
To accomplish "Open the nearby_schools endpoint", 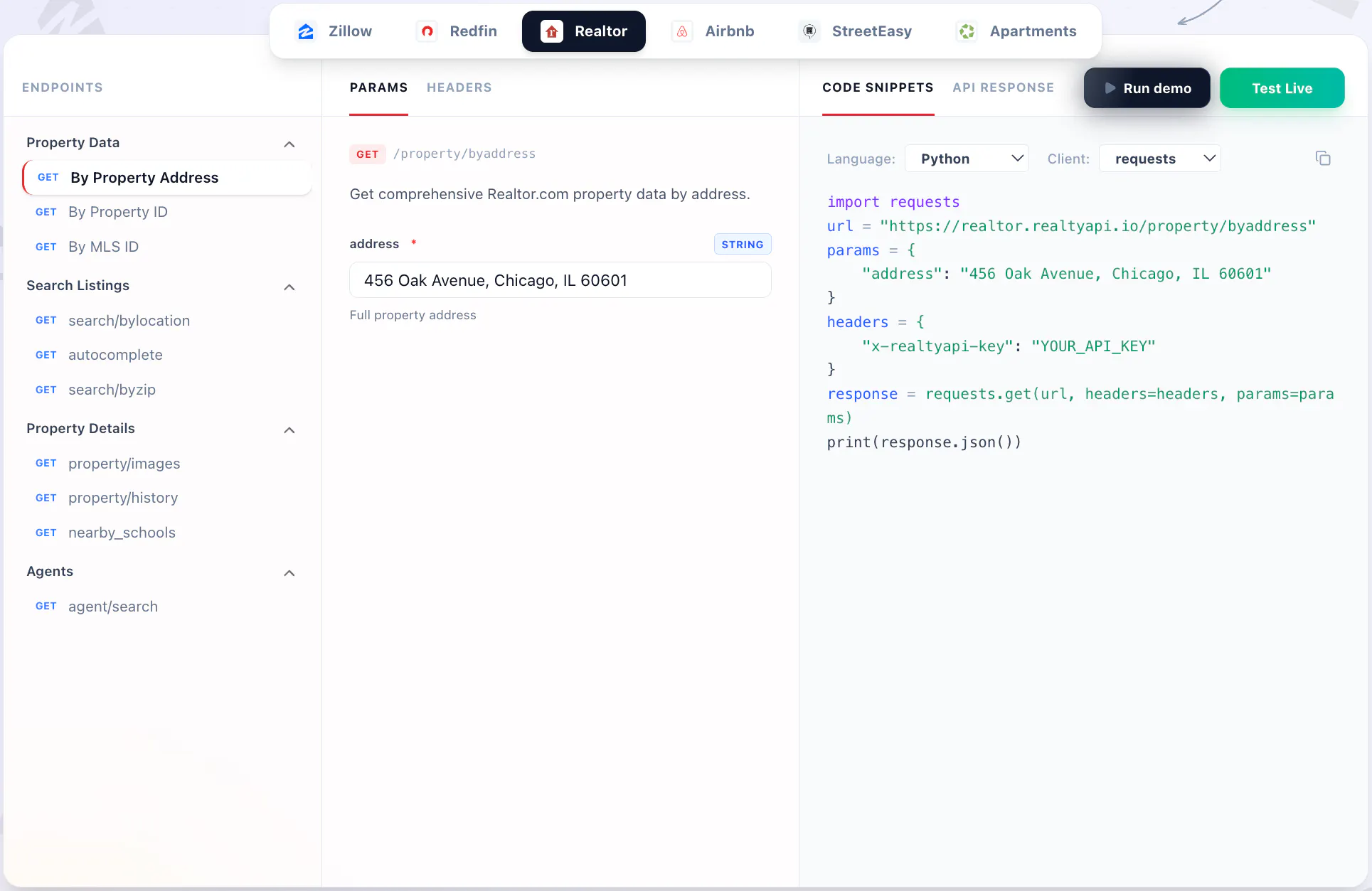I will 167,533.
